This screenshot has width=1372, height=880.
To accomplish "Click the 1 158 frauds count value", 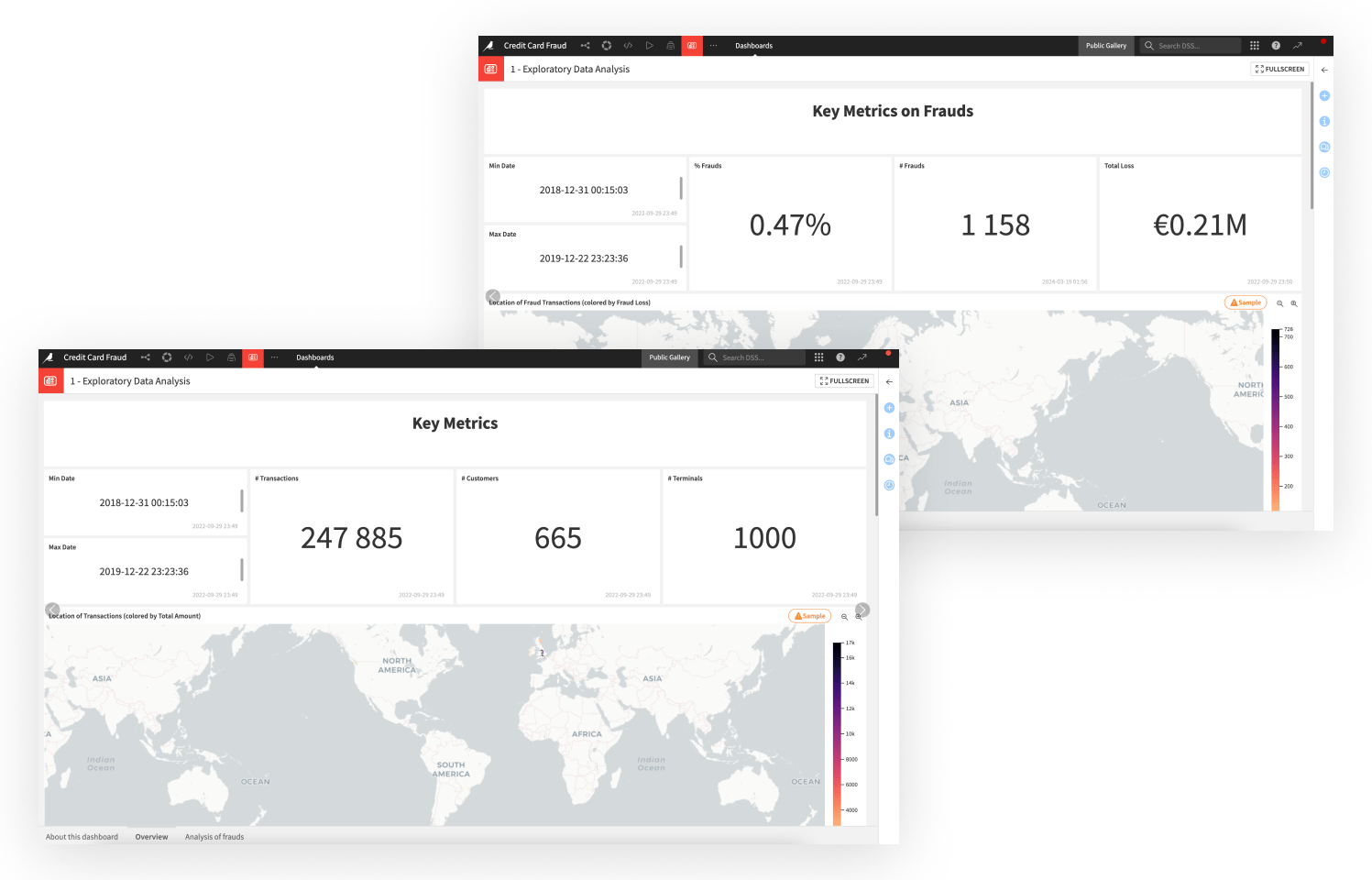I will (x=995, y=225).
